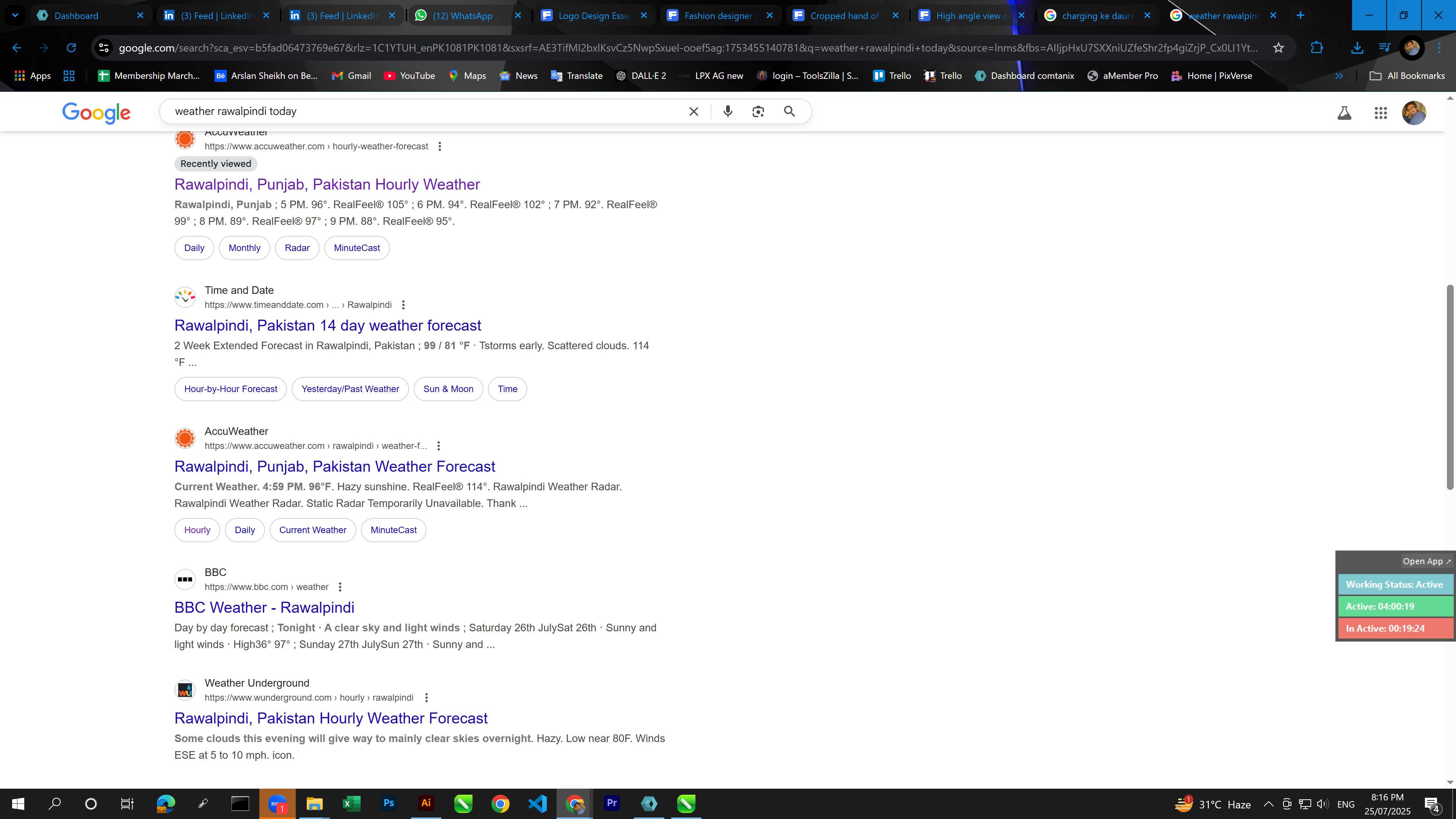The width and height of the screenshot is (1456, 819).
Task: Bookmark this page with the star icon
Action: click(1279, 48)
